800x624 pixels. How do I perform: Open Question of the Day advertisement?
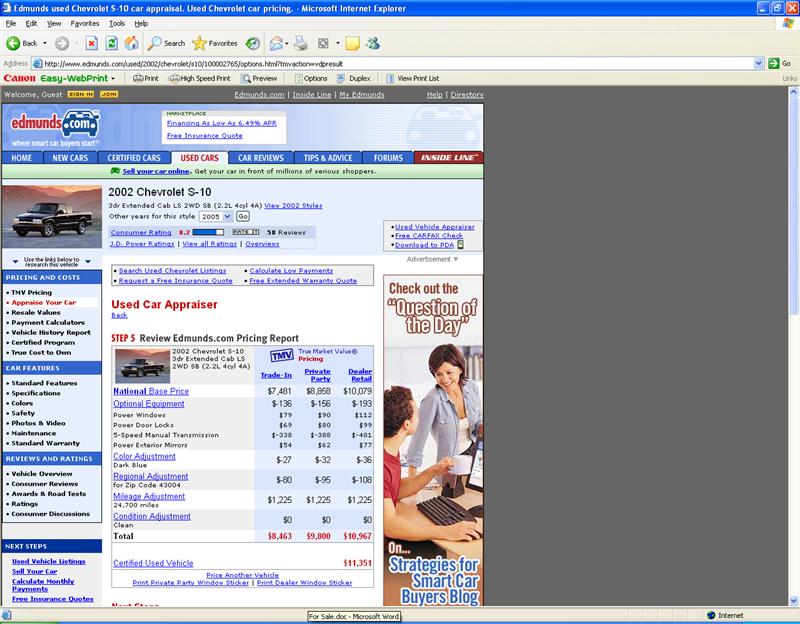coord(433,440)
